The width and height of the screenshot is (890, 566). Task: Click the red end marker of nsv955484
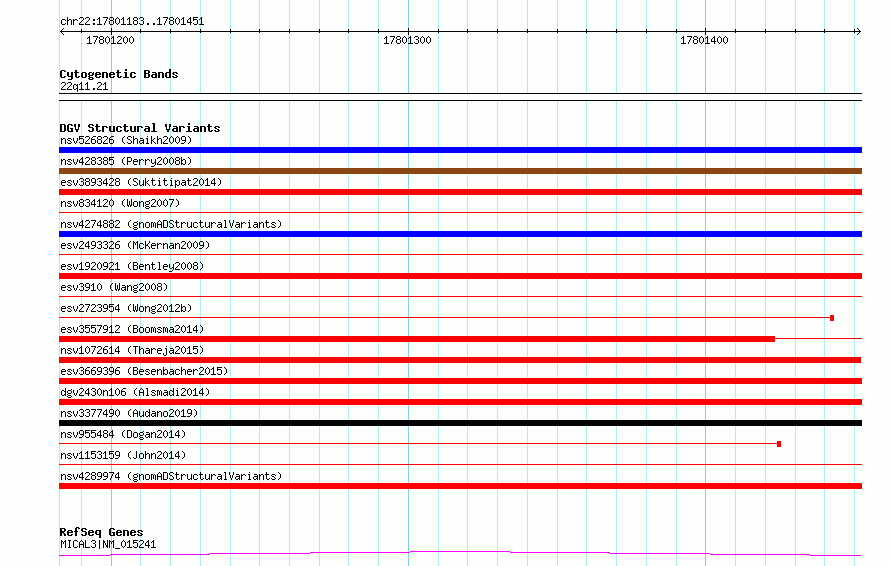(x=779, y=444)
